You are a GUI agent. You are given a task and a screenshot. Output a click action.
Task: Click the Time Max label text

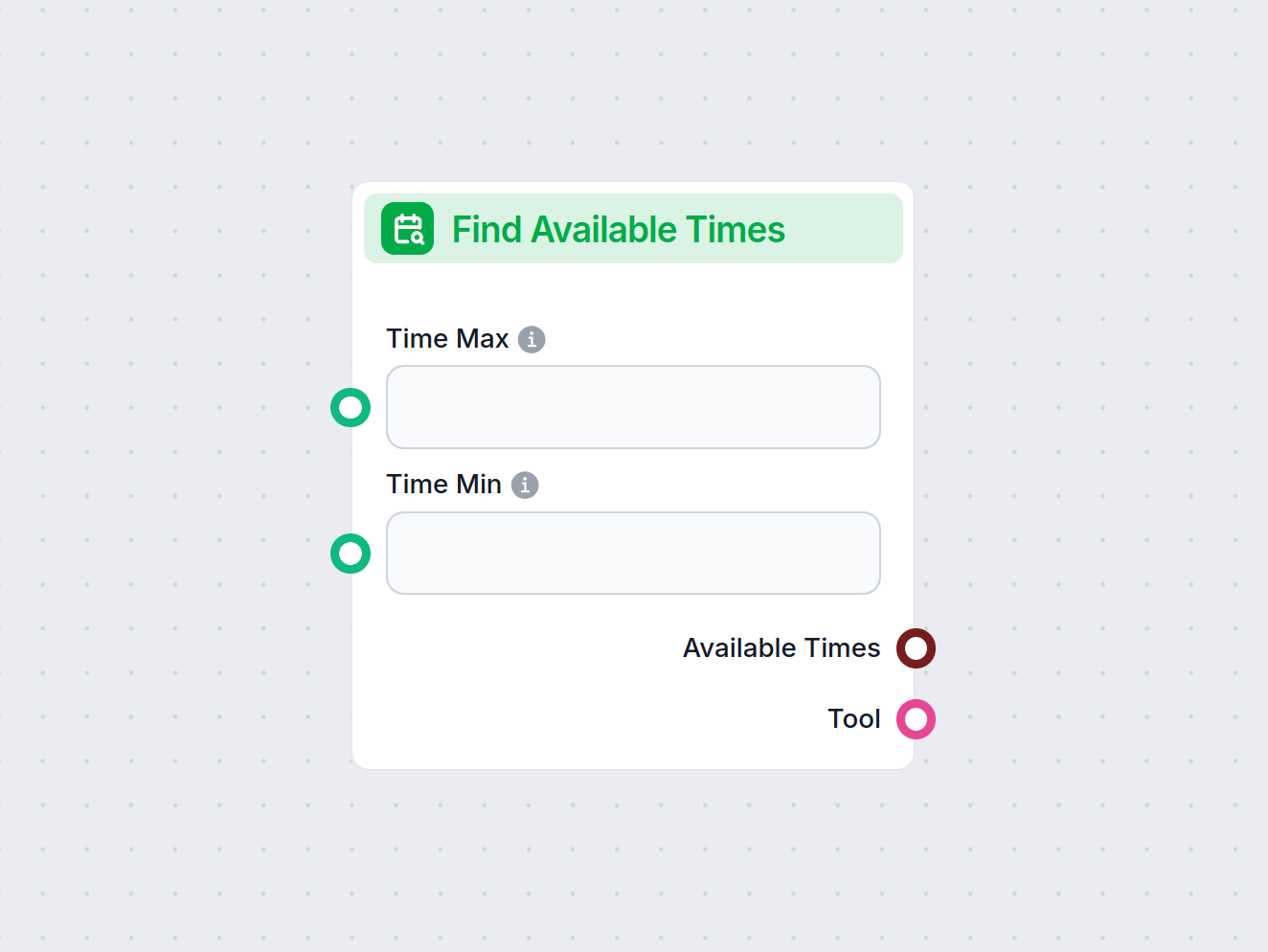point(447,339)
